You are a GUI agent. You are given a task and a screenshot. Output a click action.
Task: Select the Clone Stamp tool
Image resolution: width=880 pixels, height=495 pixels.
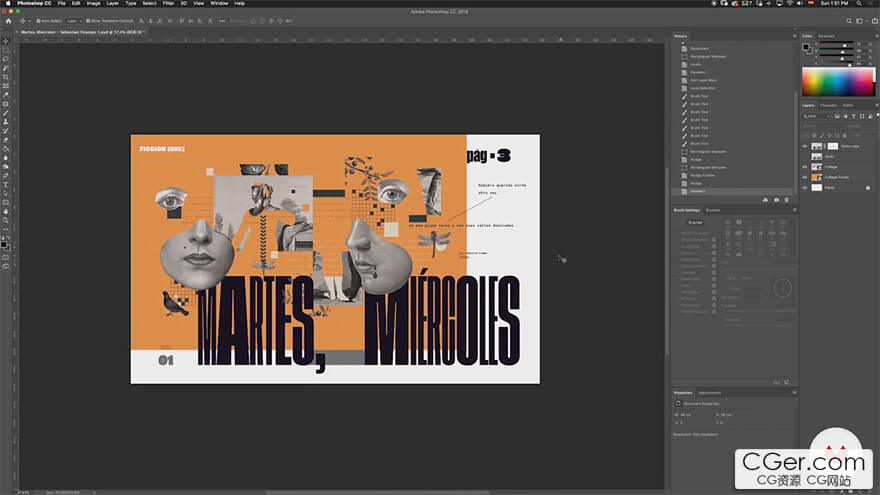pyautogui.click(x=6, y=122)
